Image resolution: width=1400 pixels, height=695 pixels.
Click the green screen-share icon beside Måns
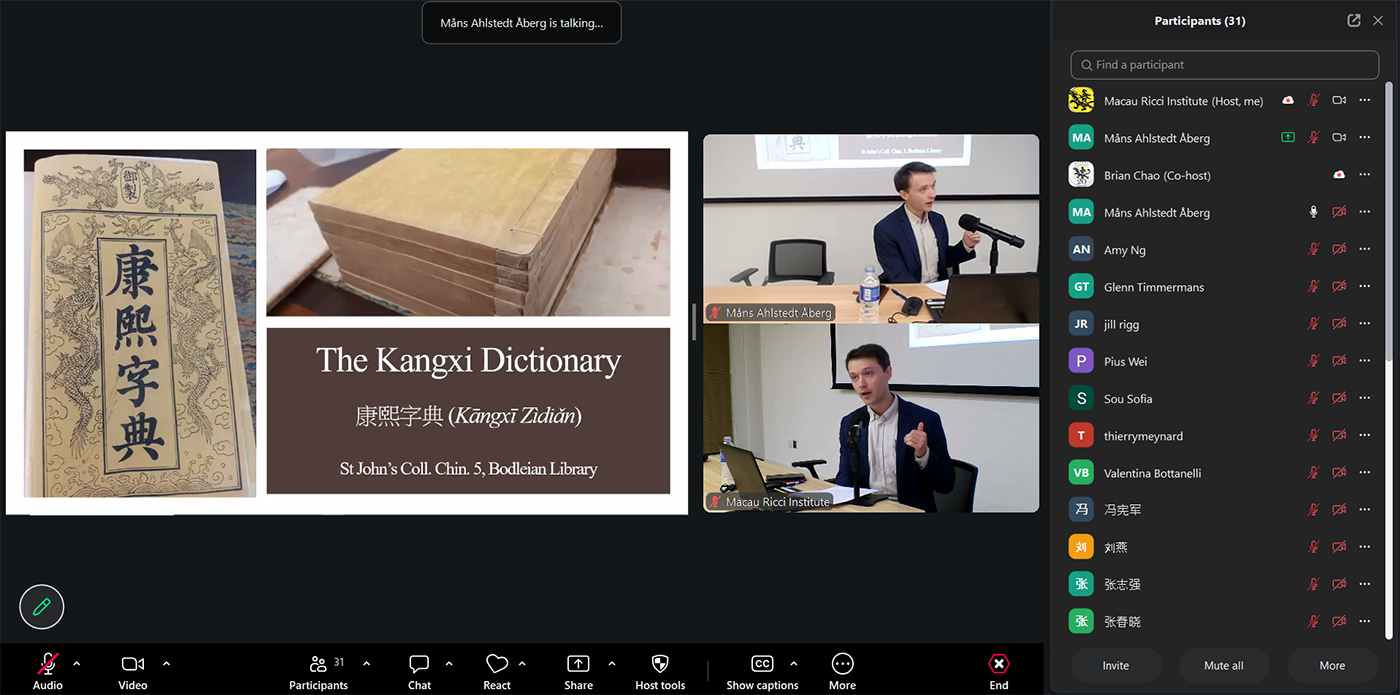[1288, 137]
